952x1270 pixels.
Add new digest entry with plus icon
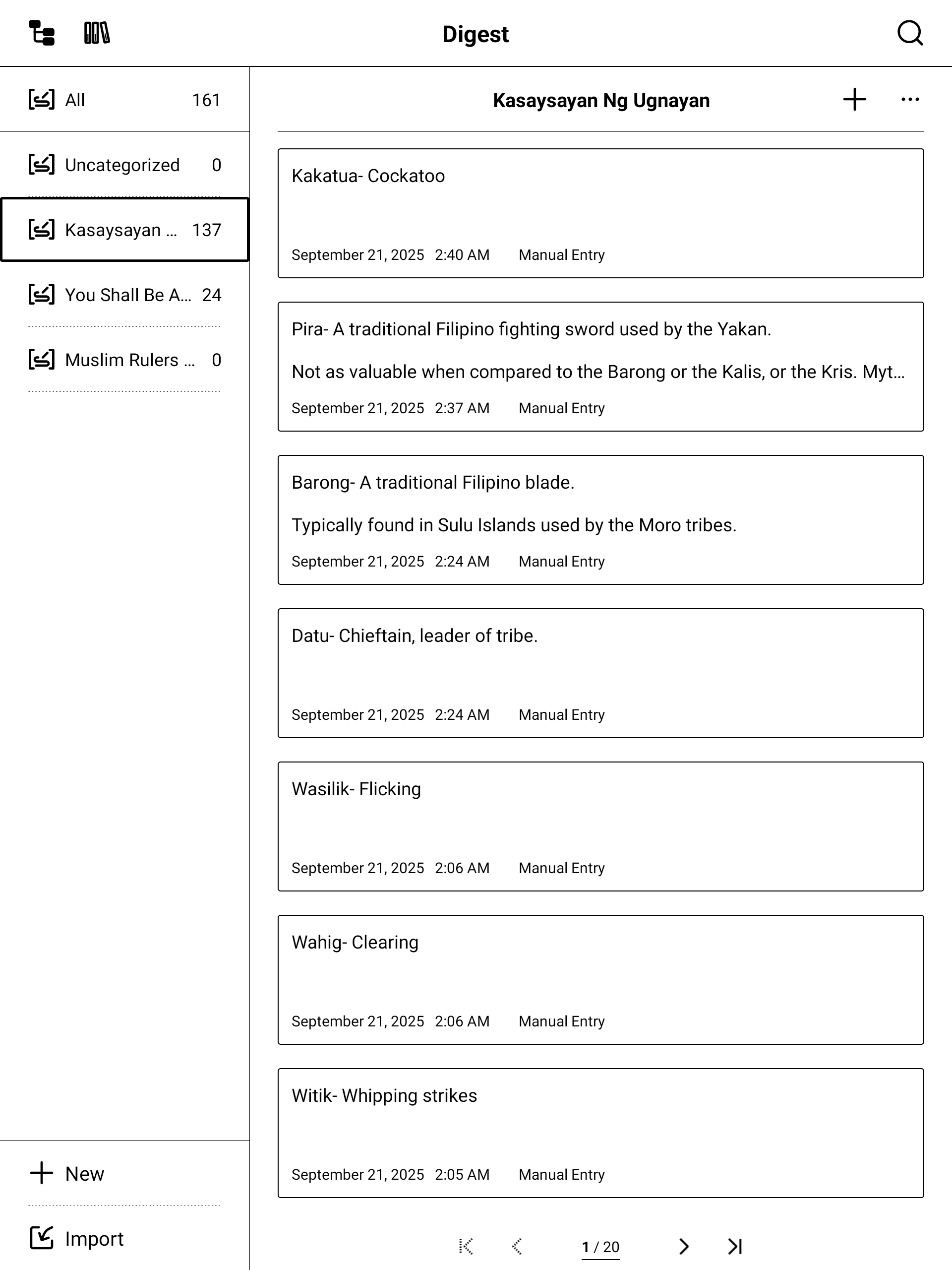[x=854, y=99]
